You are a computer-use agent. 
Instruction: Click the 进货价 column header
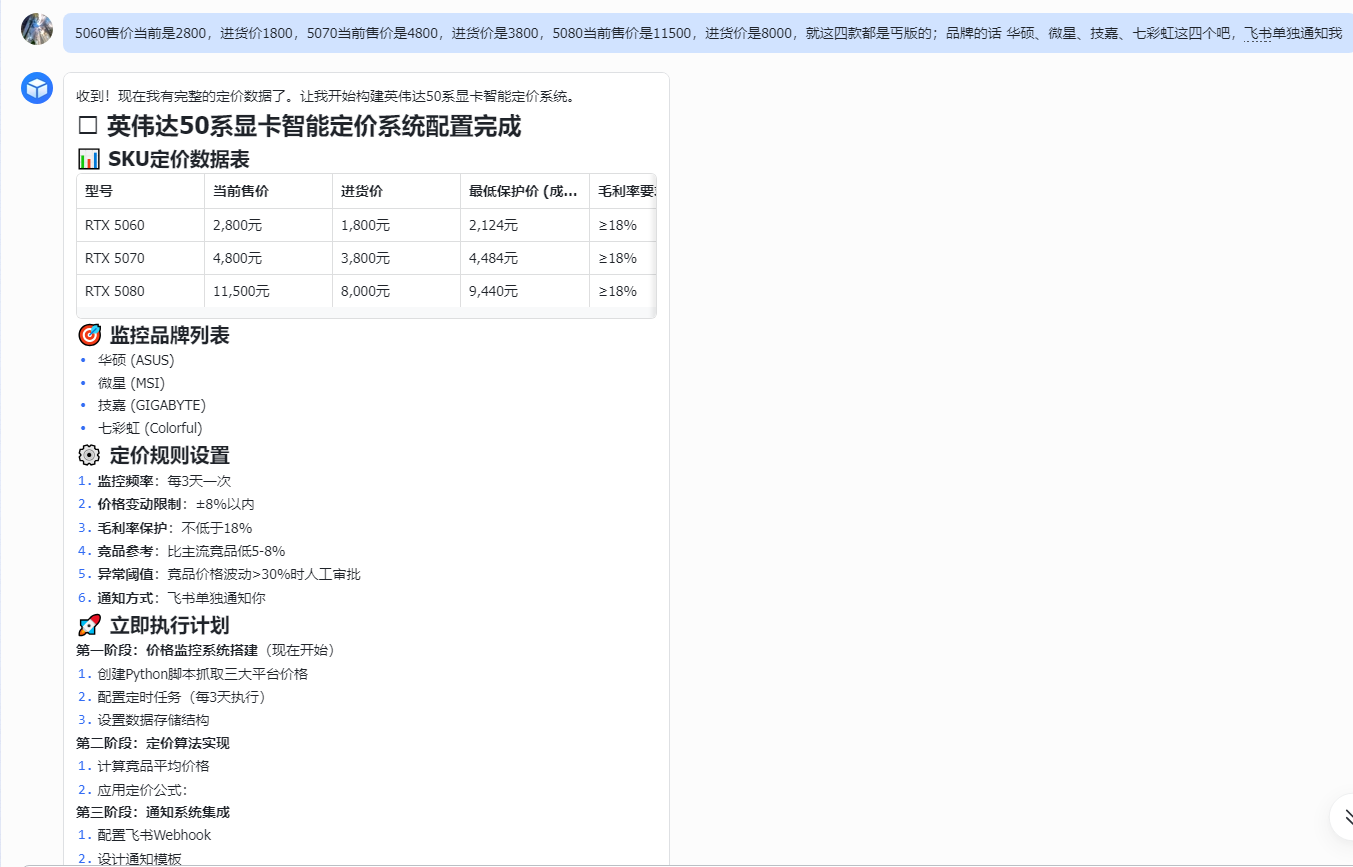click(396, 191)
